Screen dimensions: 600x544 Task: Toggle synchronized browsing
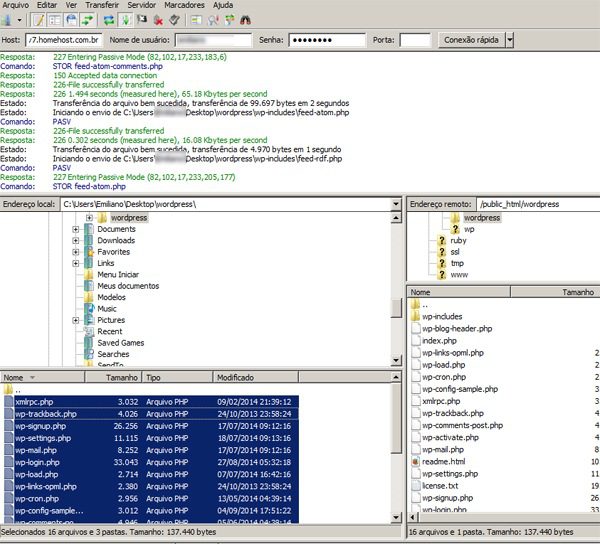coord(229,20)
